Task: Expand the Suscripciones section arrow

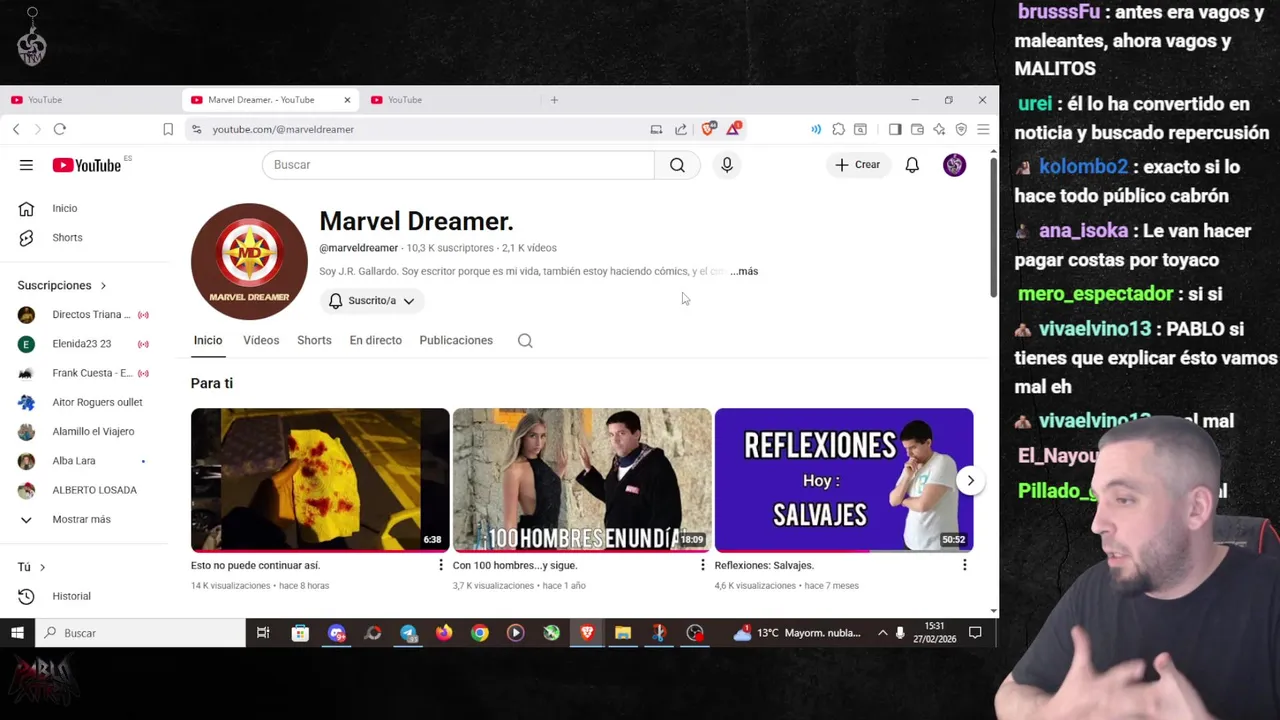Action: coord(103,286)
